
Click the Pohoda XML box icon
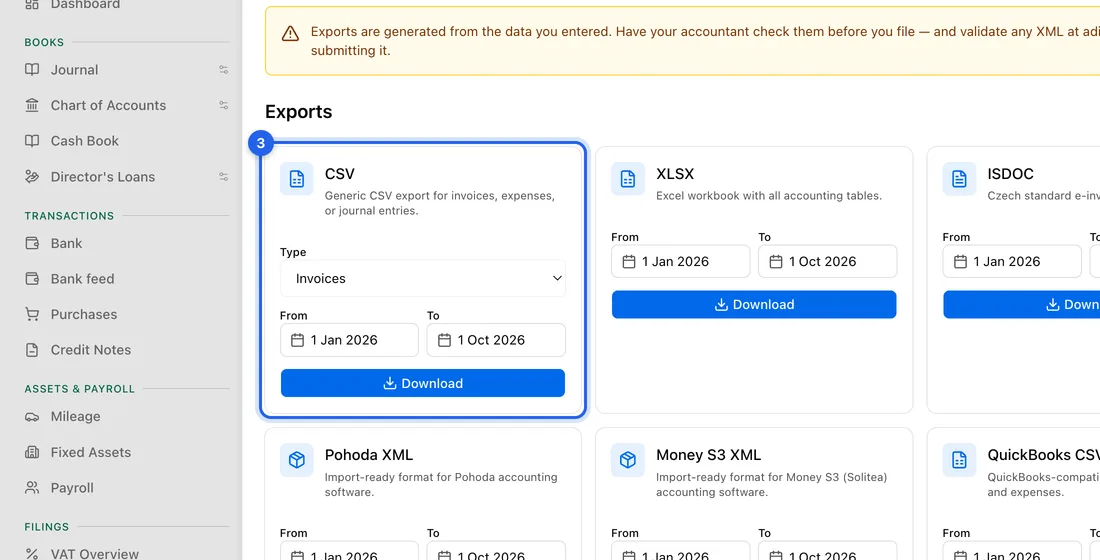tap(297, 460)
